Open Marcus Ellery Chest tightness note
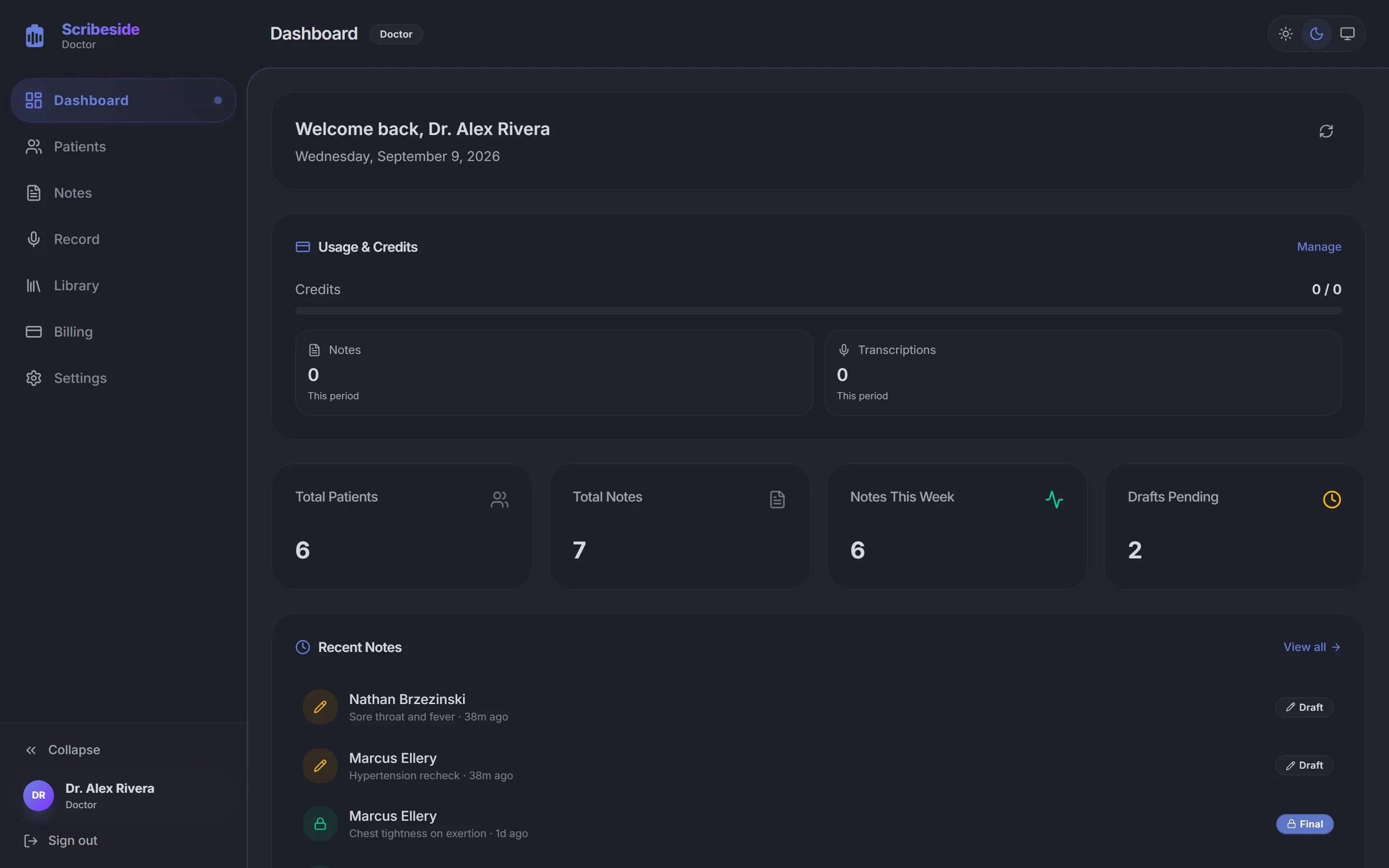Image resolution: width=1389 pixels, height=868 pixels. point(818,825)
